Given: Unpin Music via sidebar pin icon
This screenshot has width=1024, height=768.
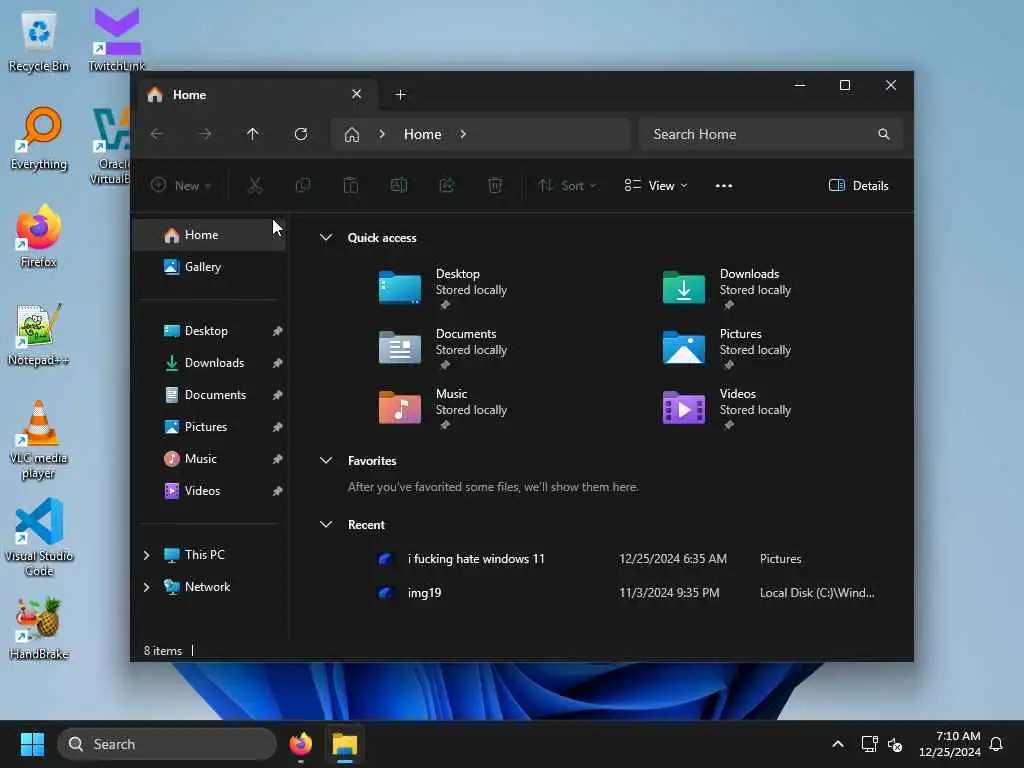Looking at the screenshot, I should 278,459.
